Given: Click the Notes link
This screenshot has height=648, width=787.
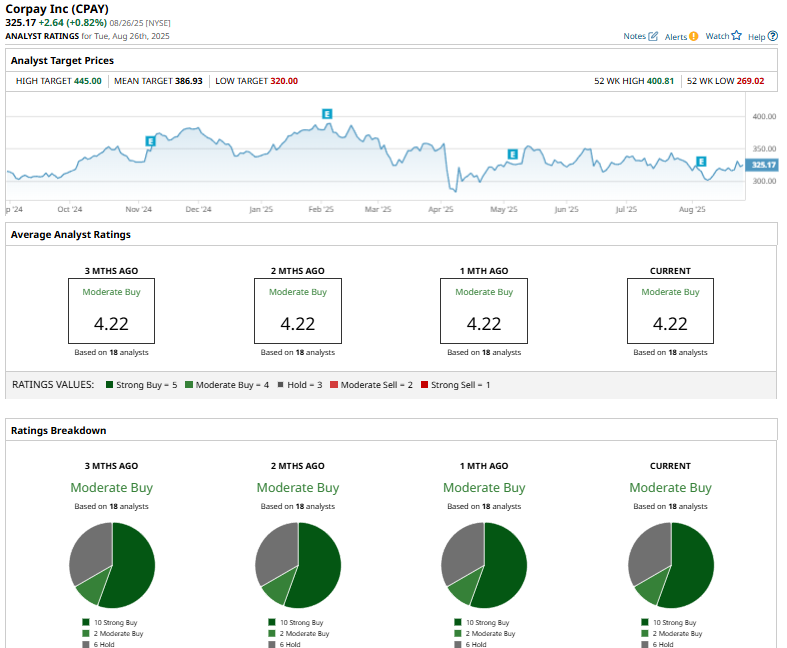Looking at the screenshot, I should click(634, 36).
